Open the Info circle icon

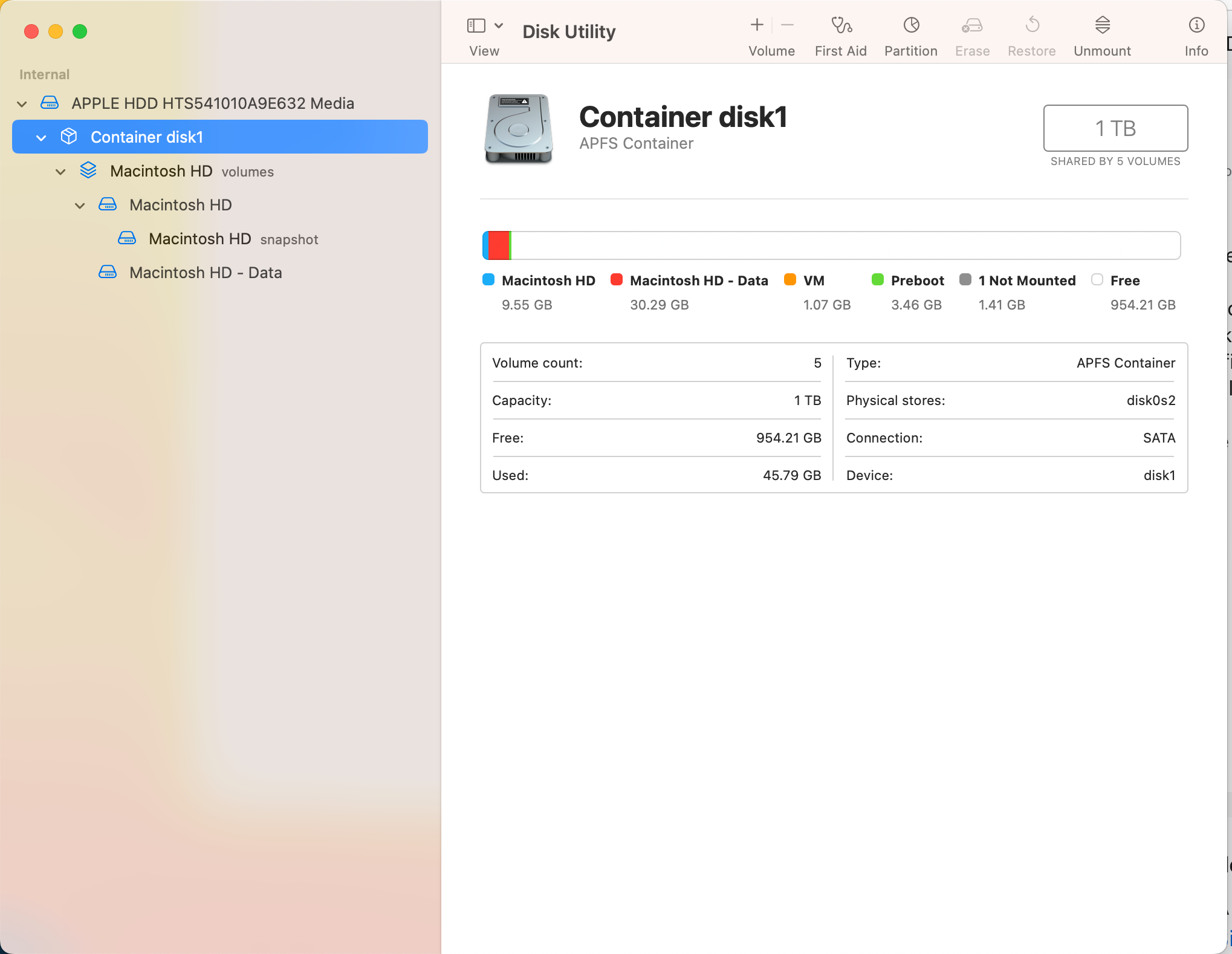1196,25
